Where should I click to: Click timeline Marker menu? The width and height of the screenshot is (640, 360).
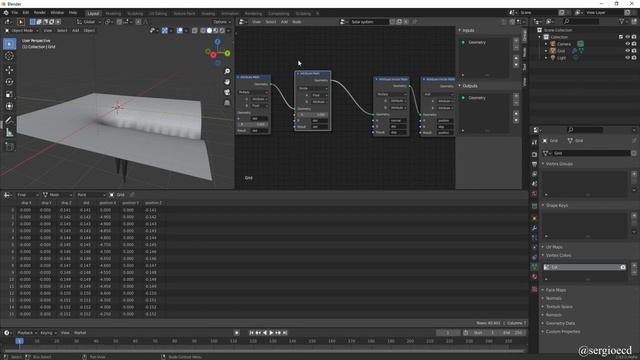80,333
